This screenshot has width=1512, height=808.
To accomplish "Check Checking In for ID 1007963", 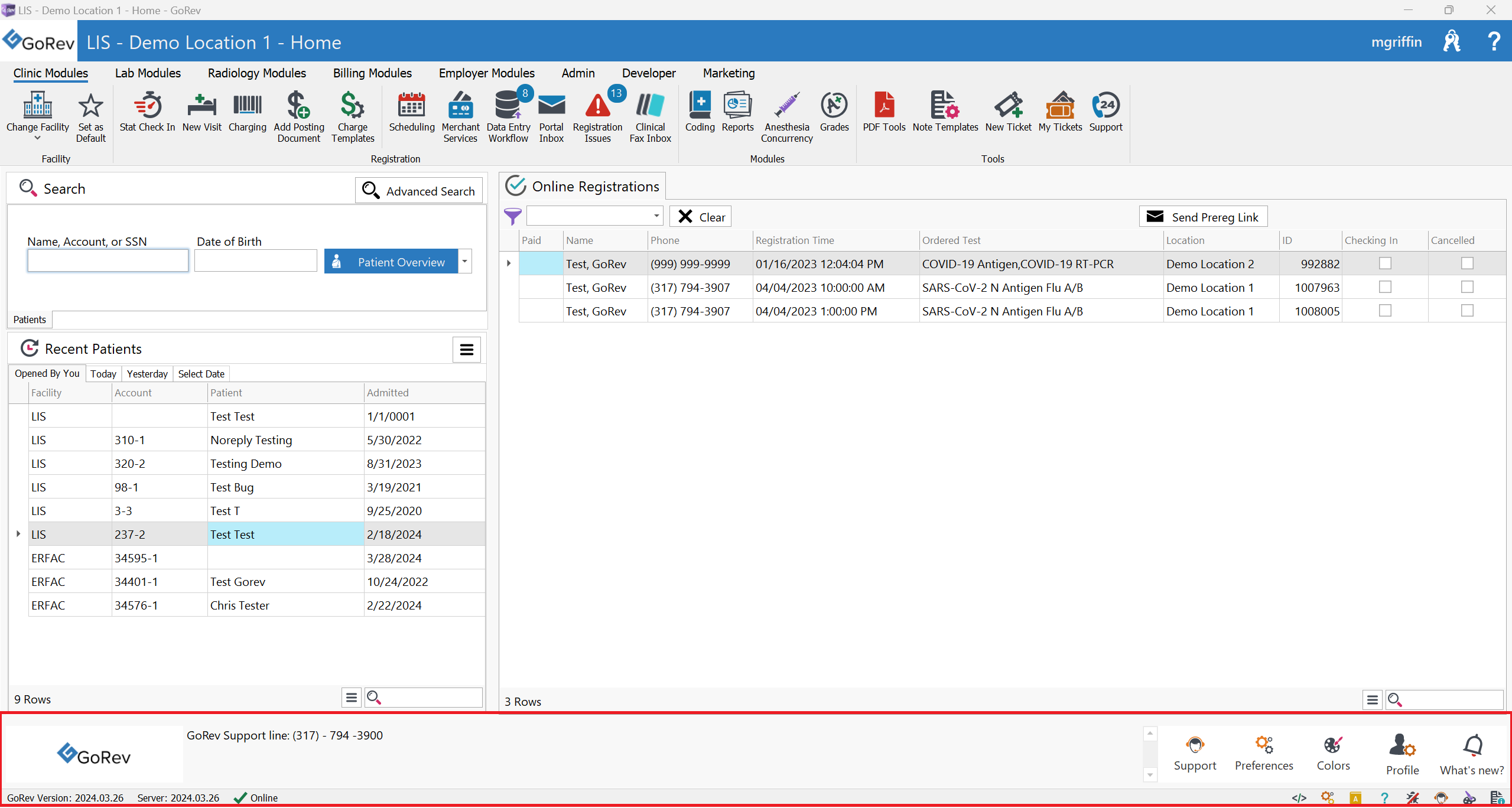I will 1385,287.
